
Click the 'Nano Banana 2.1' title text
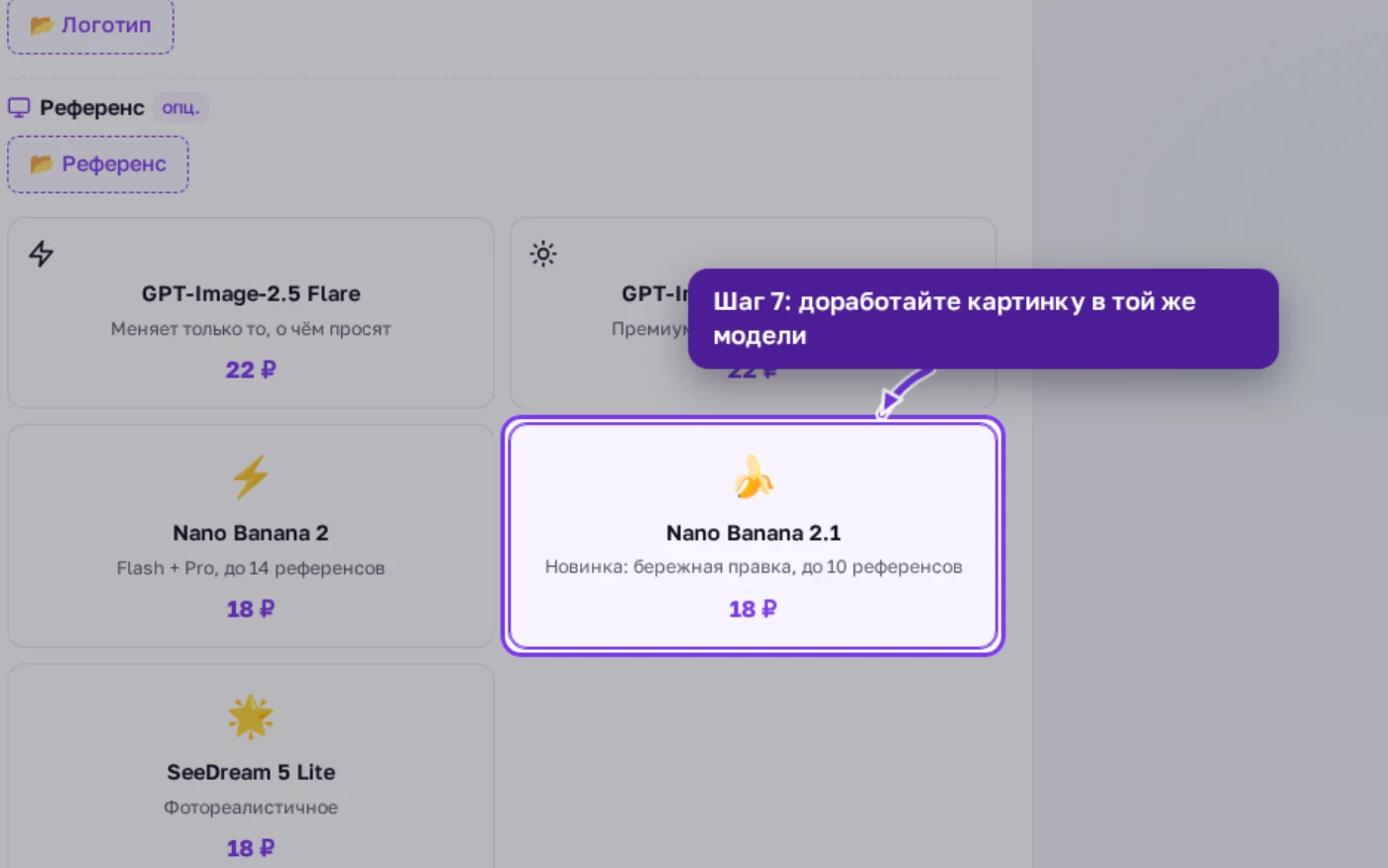(x=753, y=533)
